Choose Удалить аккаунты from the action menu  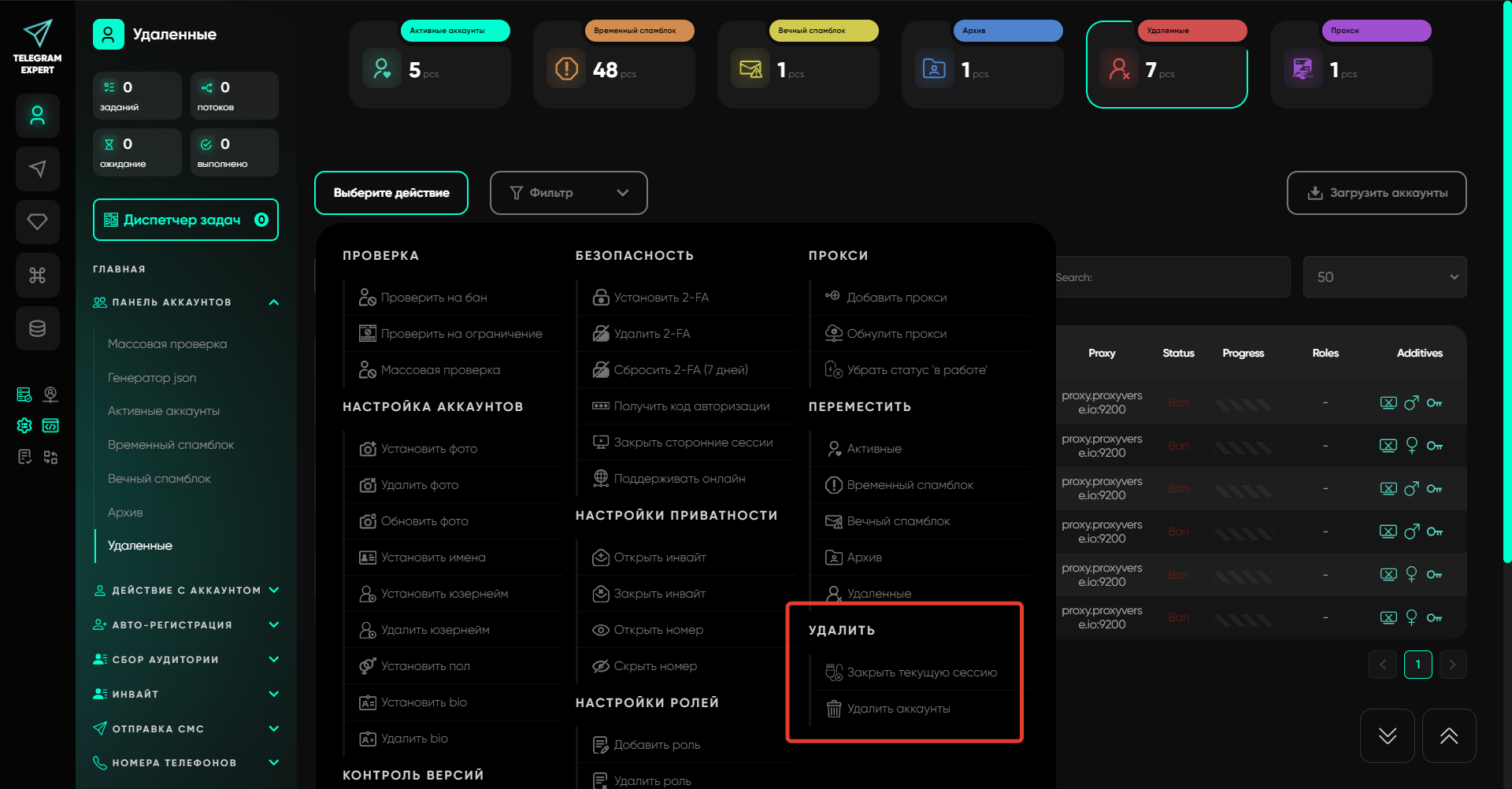coord(898,709)
